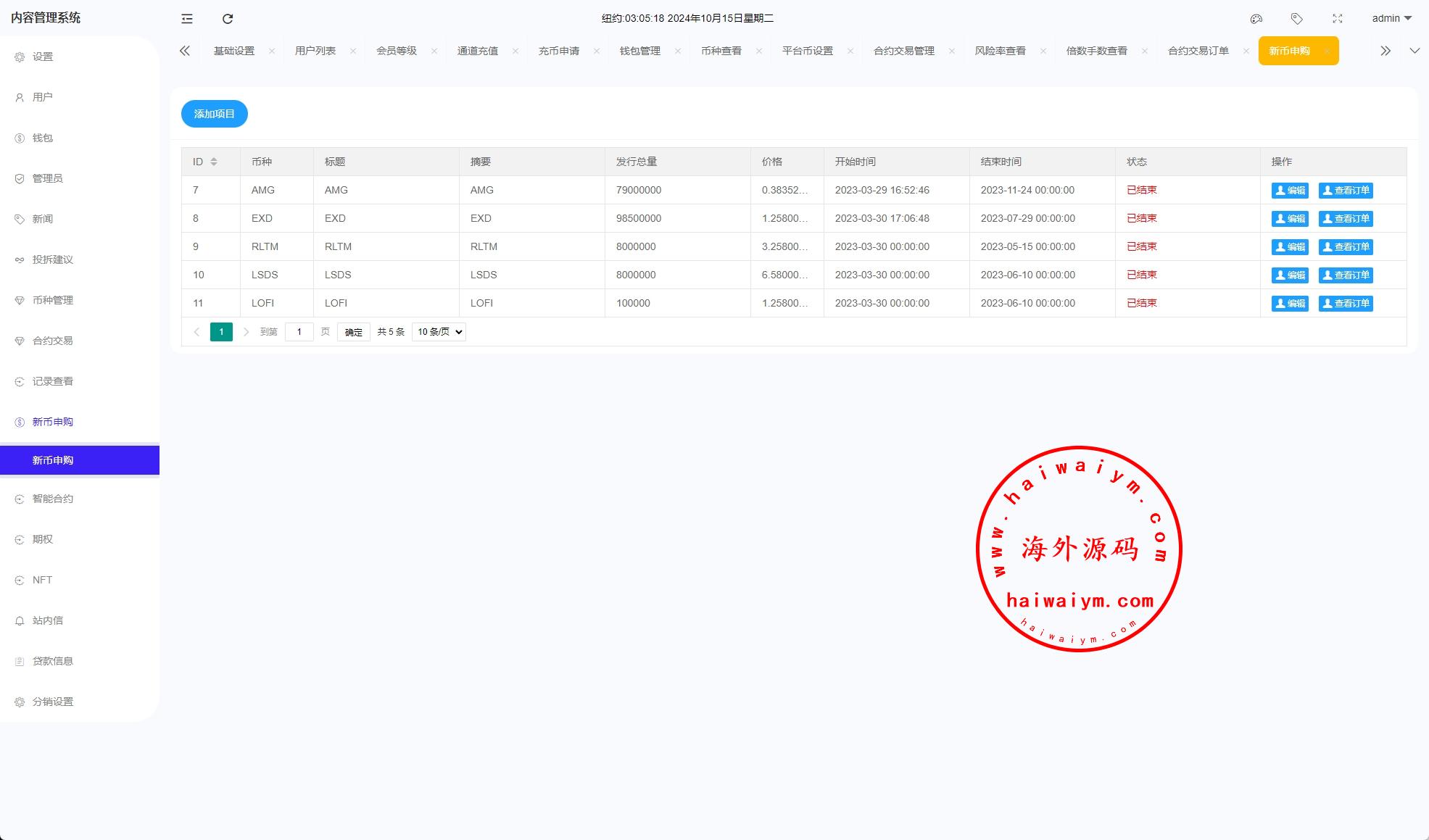Click 查看订单 for the LOFI row
1429x840 pixels.
pos(1346,304)
